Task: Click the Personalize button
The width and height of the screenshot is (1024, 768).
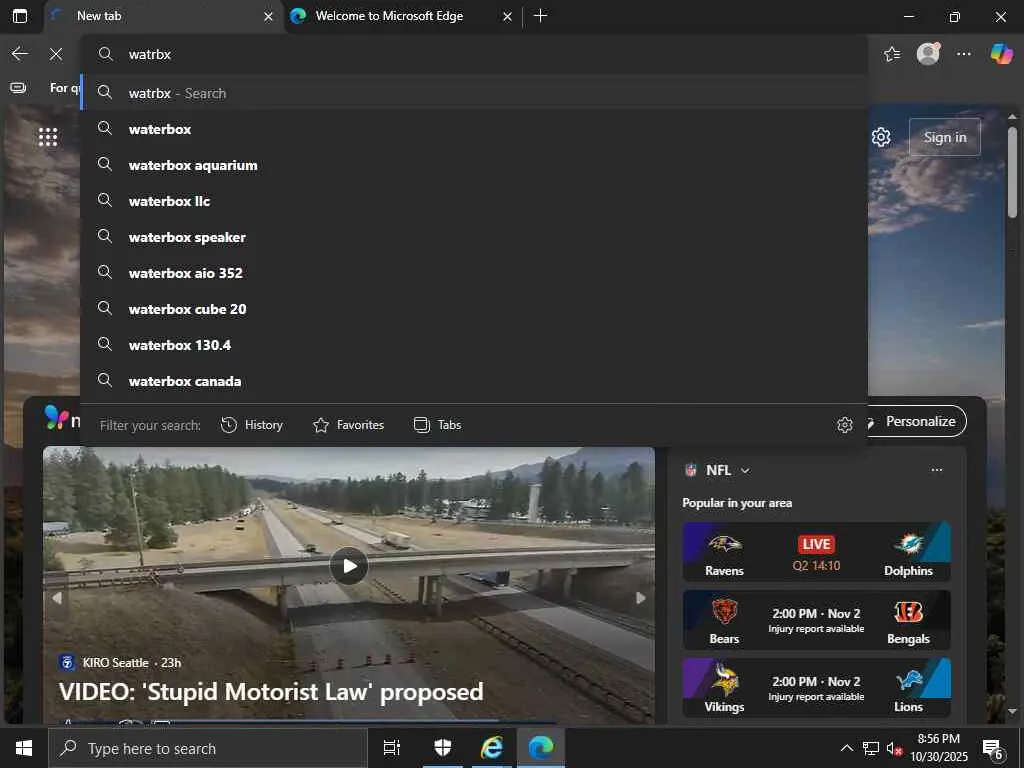Action: click(x=917, y=422)
